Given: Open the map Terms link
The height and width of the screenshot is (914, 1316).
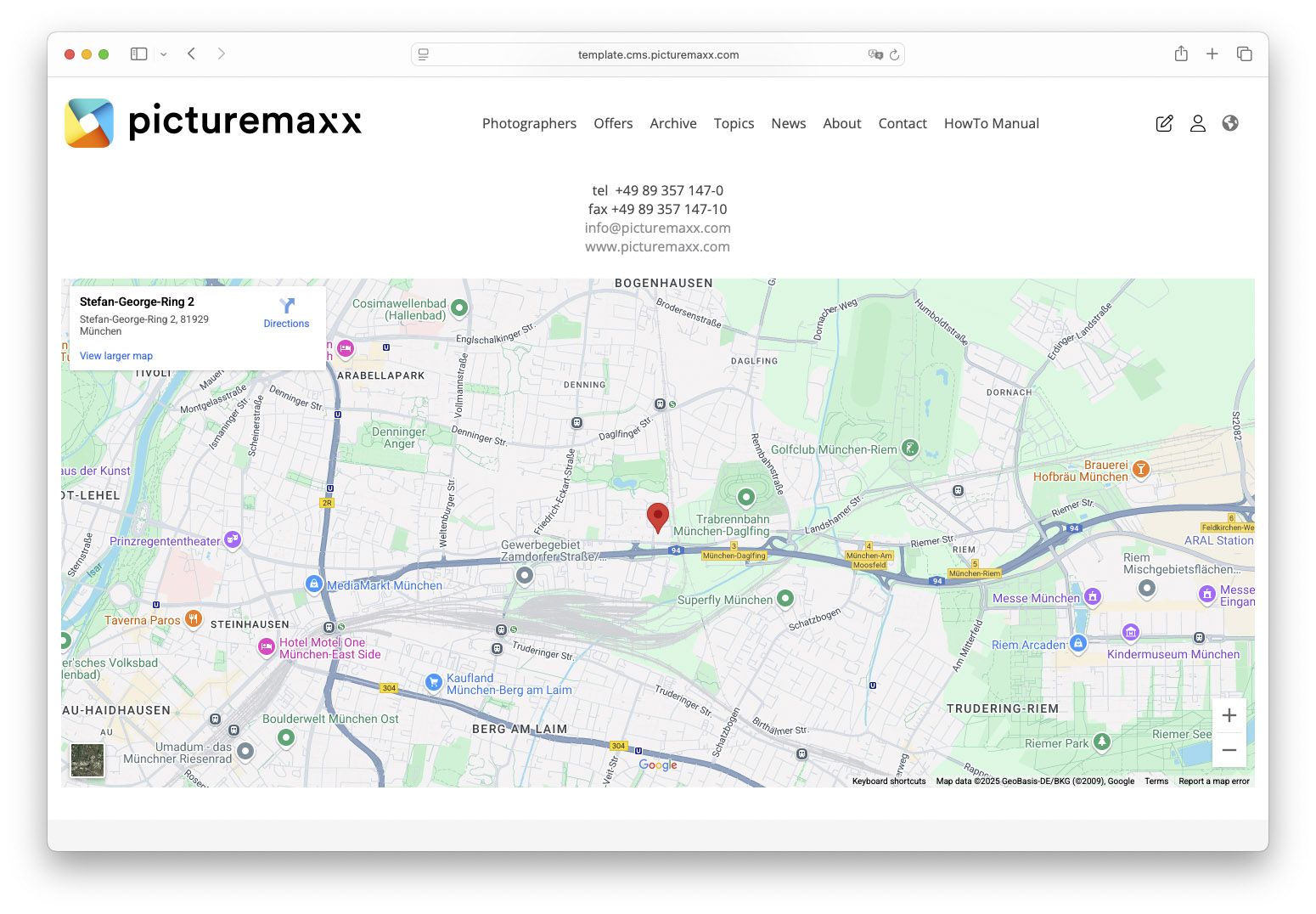Looking at the screenshot, I should 1156,781.
